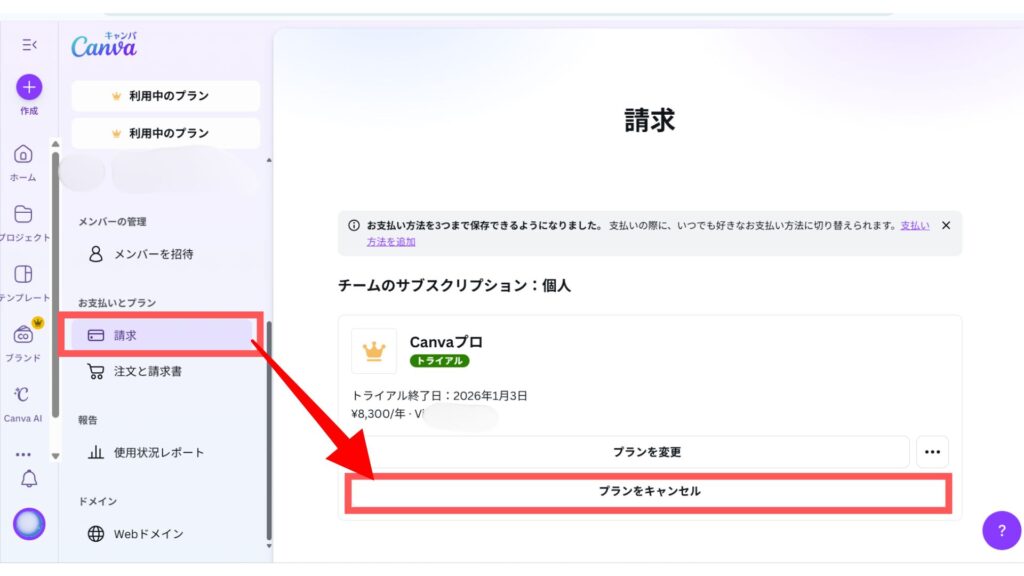Image resolution: width=1024 pixels, height=576 pixels.
Task: Select メンバーを招待 in the sidebar
Action: pyautogui.click(x=153, y=254)
